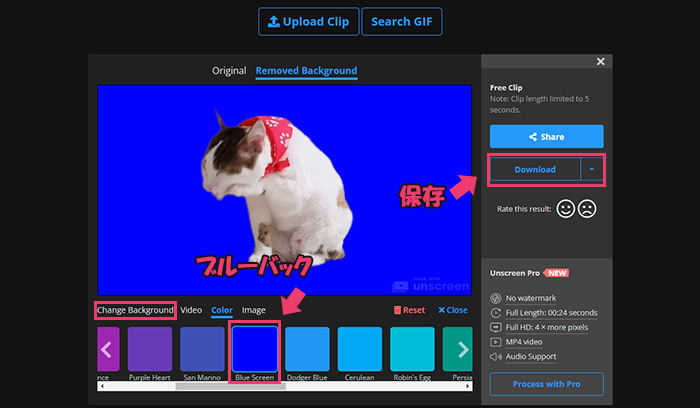Choose the Purple Heart color swatch
The width and height of the screenshot is (700, 408).
pyautogui.click(x=149, y=349)
